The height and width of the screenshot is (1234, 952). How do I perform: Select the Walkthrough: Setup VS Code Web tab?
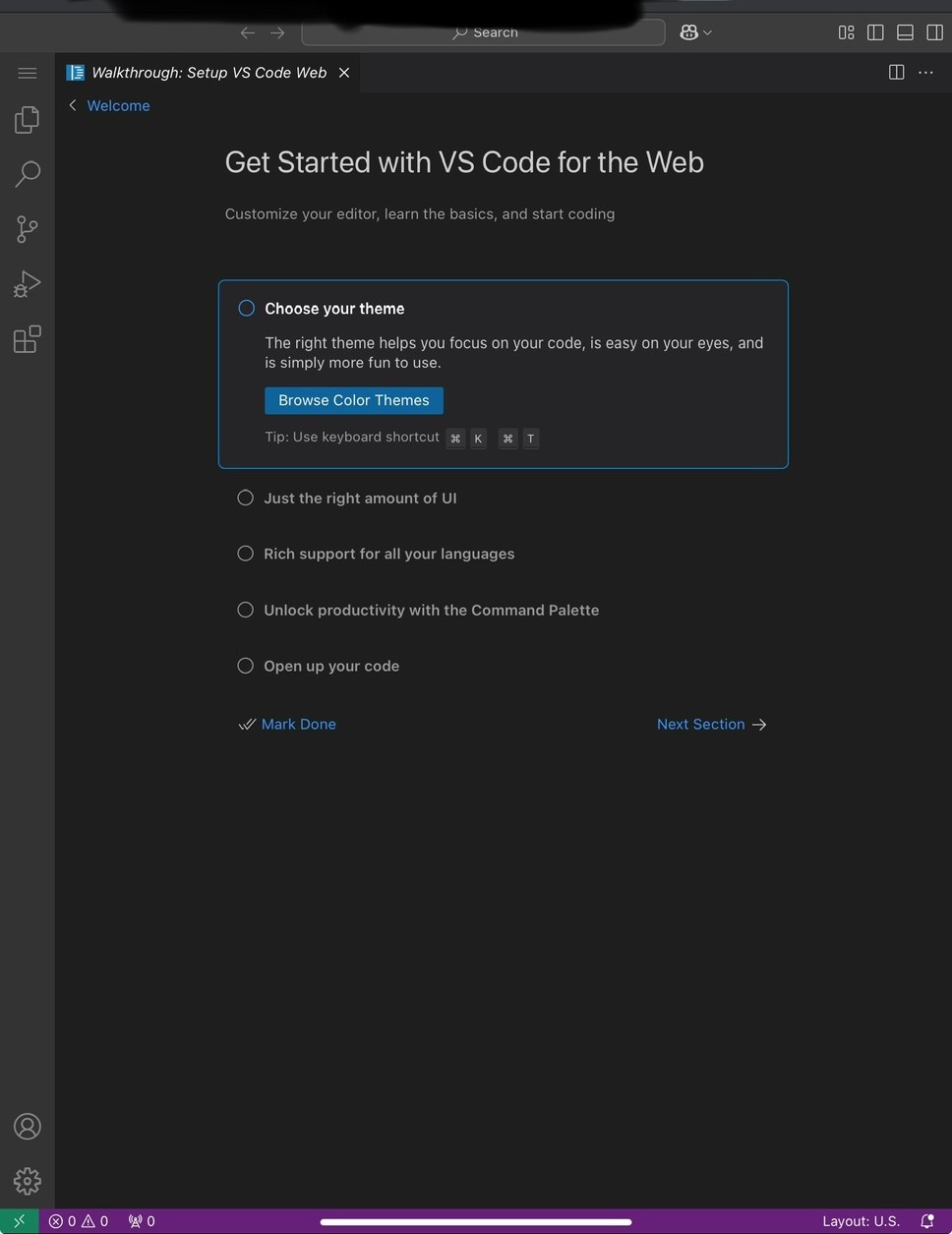tap(208, 73)
